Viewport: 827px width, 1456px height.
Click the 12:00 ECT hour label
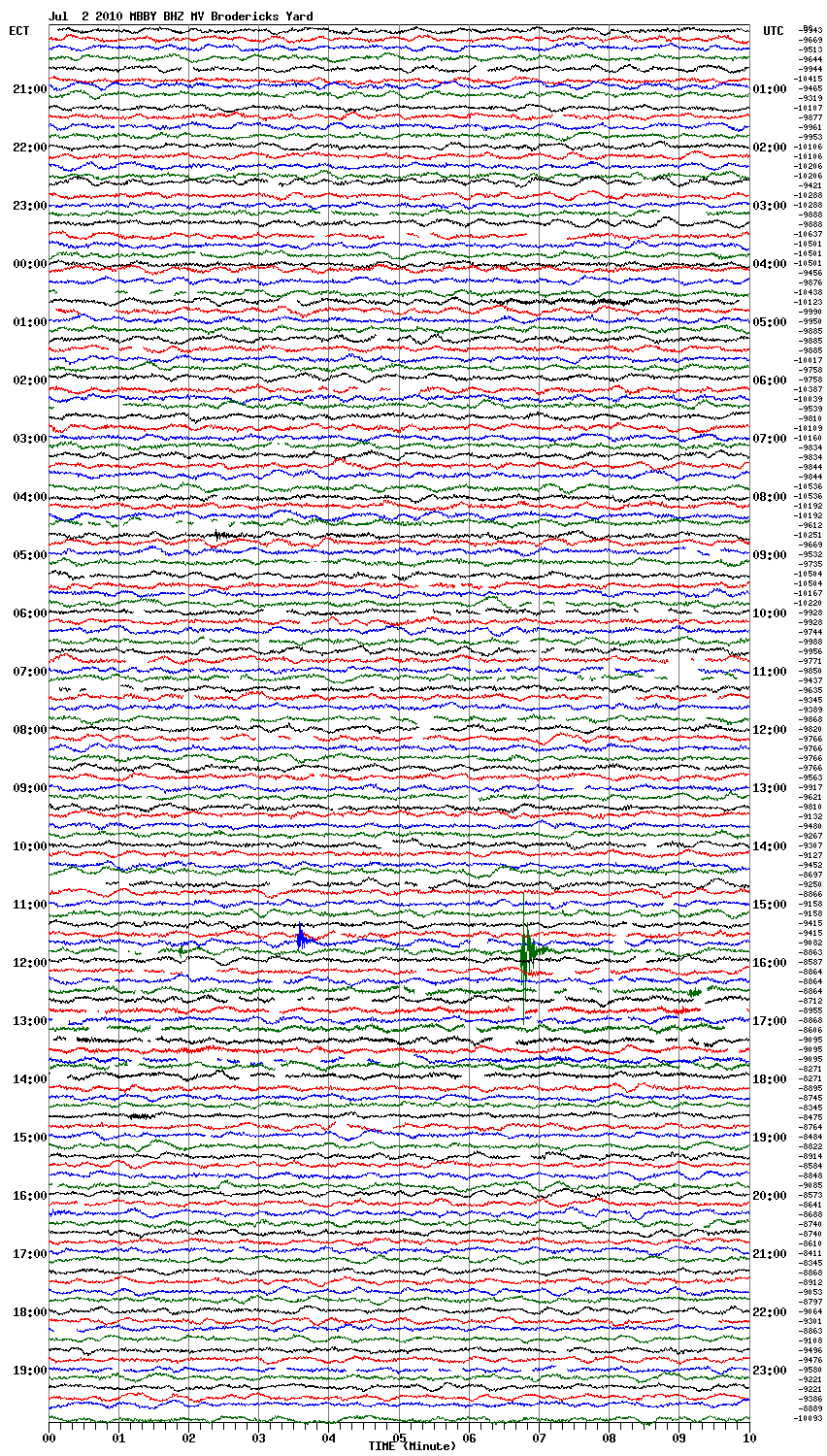30,963
